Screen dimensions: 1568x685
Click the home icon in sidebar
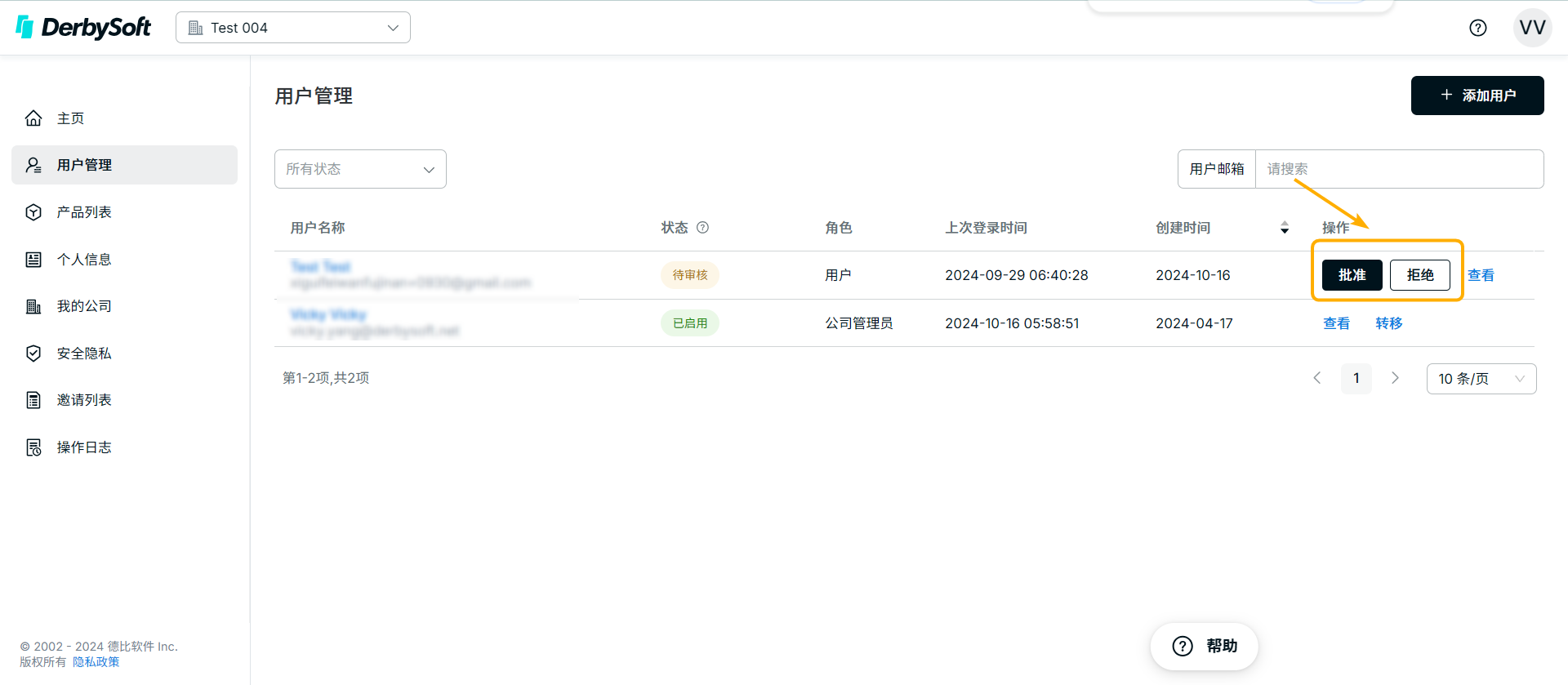(33, 118)
